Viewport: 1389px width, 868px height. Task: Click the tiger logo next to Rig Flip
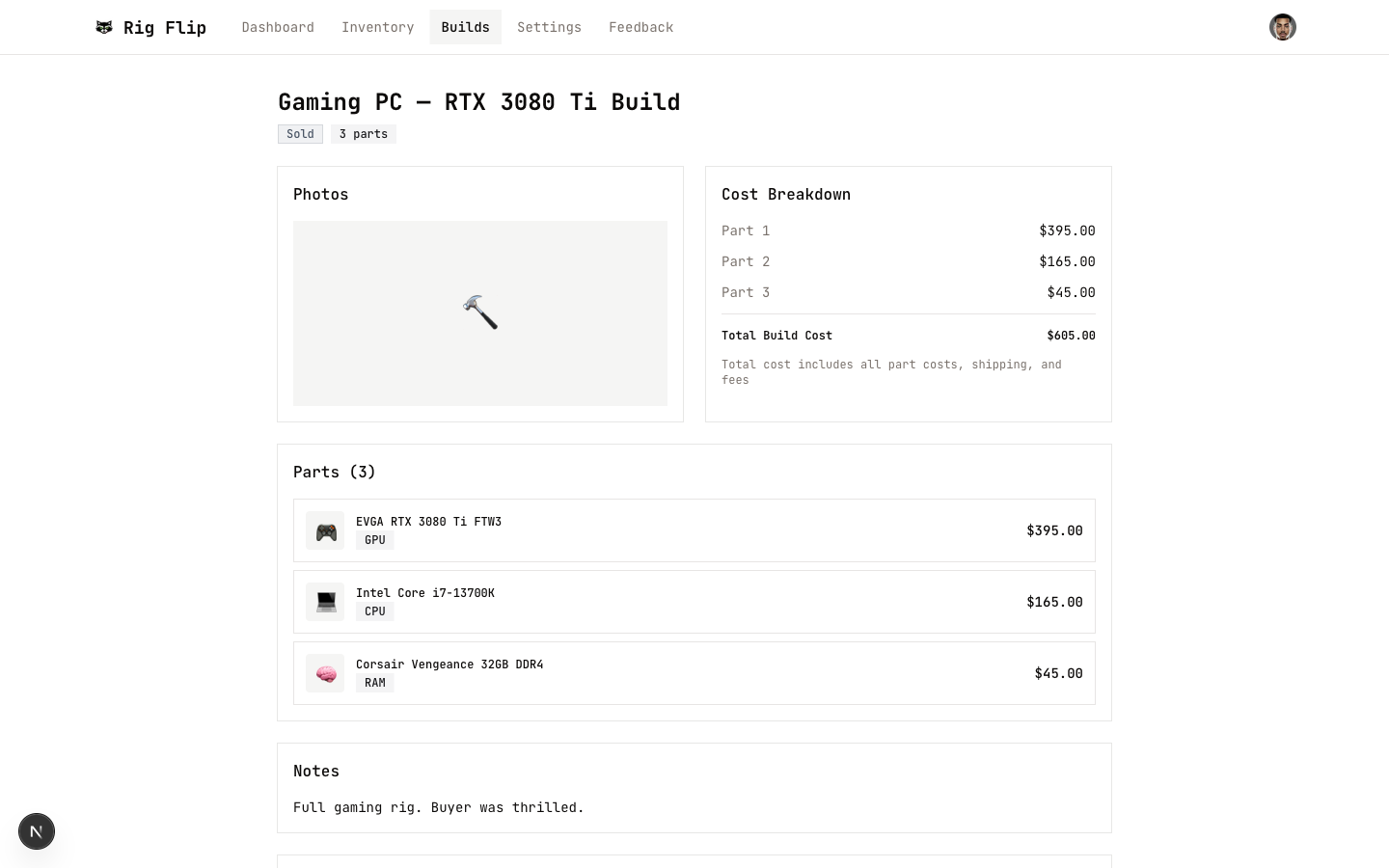point(104,27)
